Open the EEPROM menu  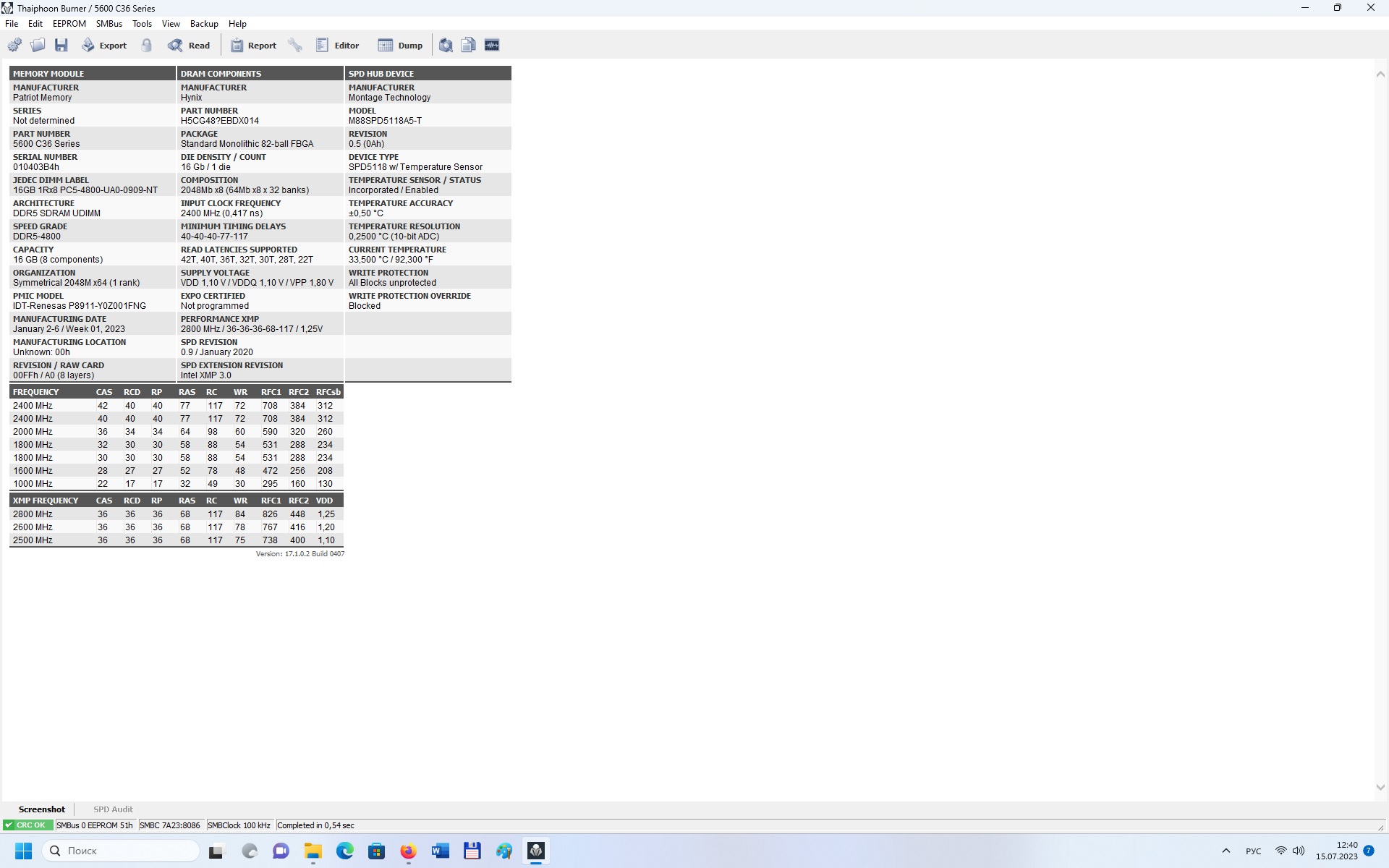tap(69, 24)
